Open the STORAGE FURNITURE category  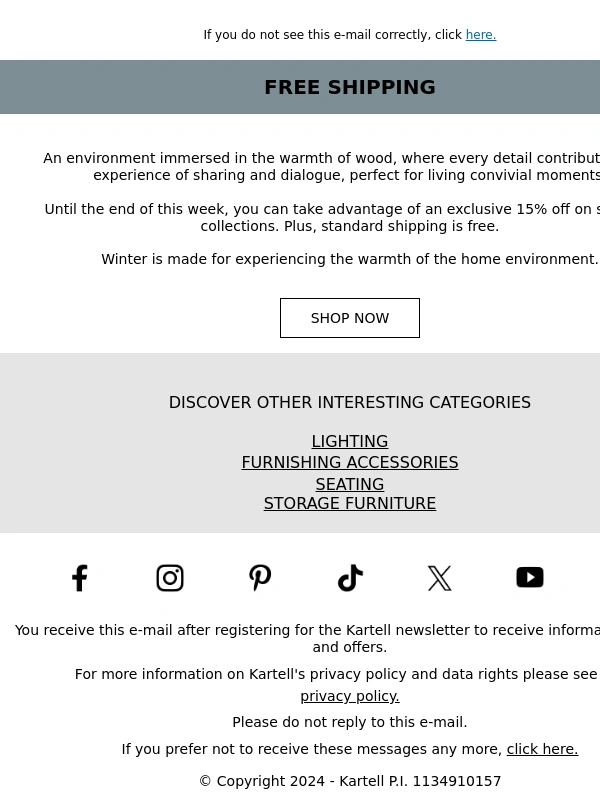click(x=350, y=504)
